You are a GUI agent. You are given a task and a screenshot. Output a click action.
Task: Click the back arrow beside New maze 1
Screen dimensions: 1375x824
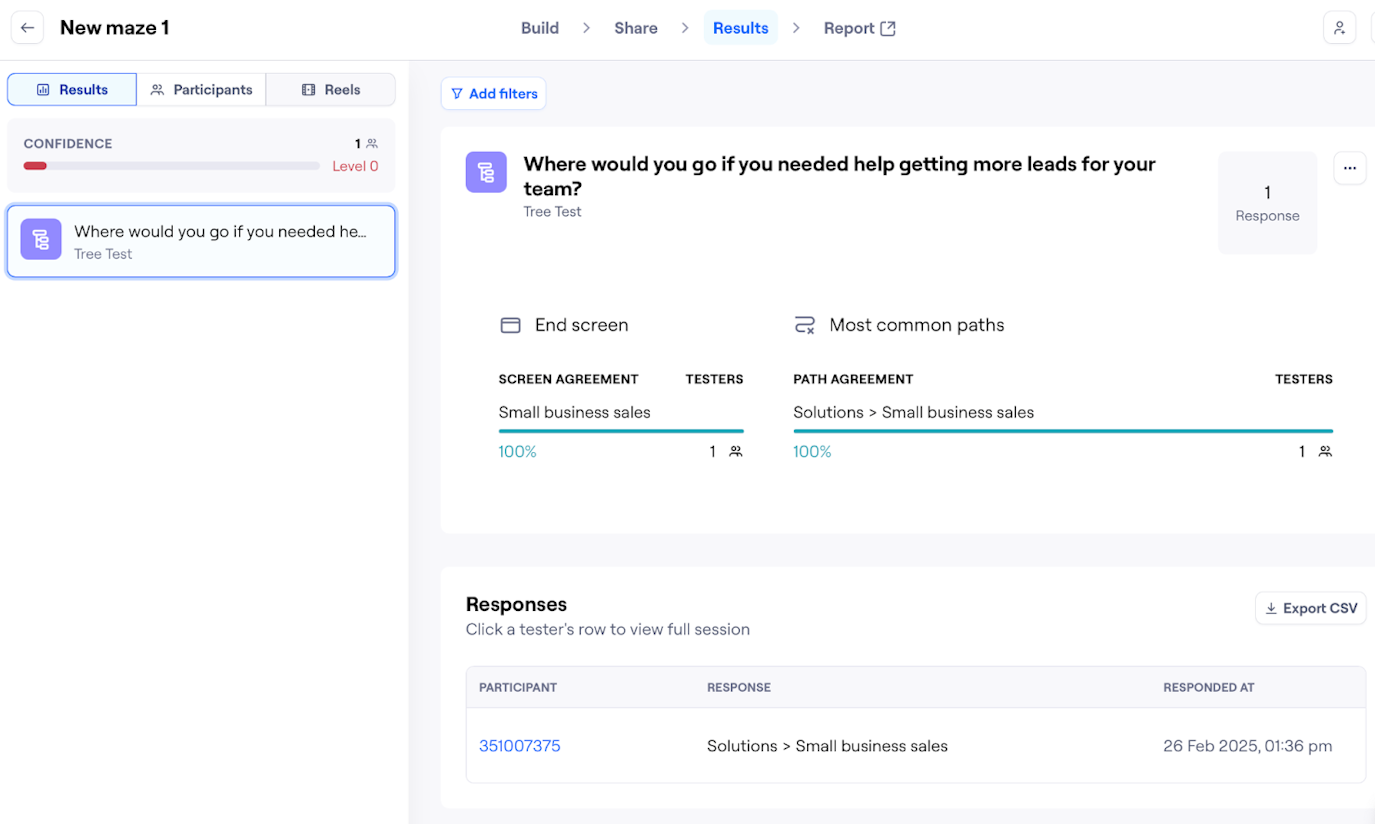(x=27, y=27)
